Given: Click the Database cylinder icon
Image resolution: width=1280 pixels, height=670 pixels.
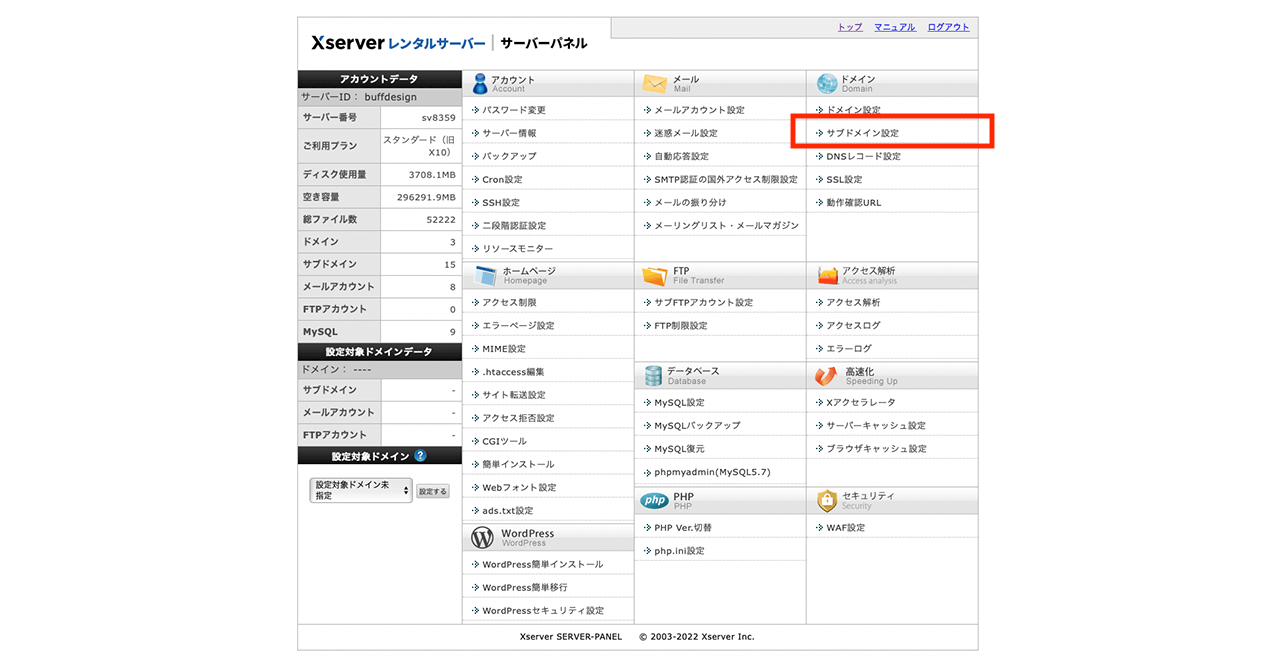Looking at the screenshot, I should (x=653, y=376).
